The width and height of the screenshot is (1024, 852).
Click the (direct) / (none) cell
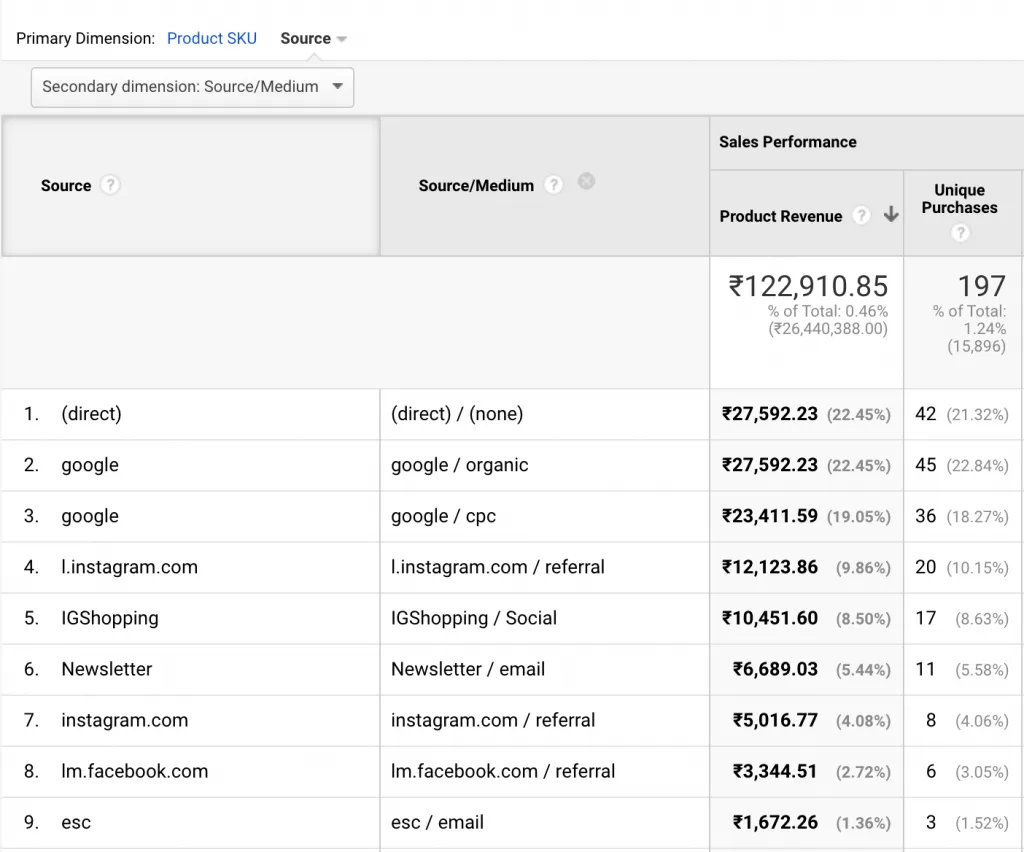[x=457, y=414]
